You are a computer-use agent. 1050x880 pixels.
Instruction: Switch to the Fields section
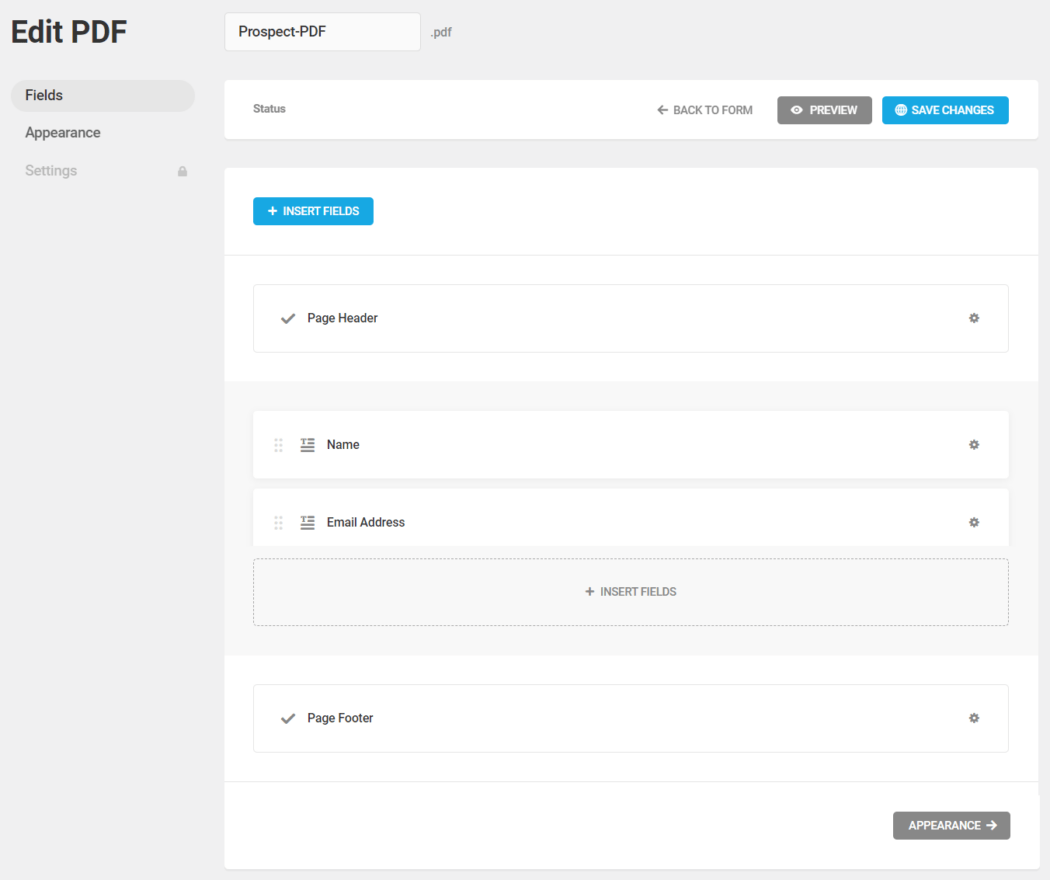45,95
